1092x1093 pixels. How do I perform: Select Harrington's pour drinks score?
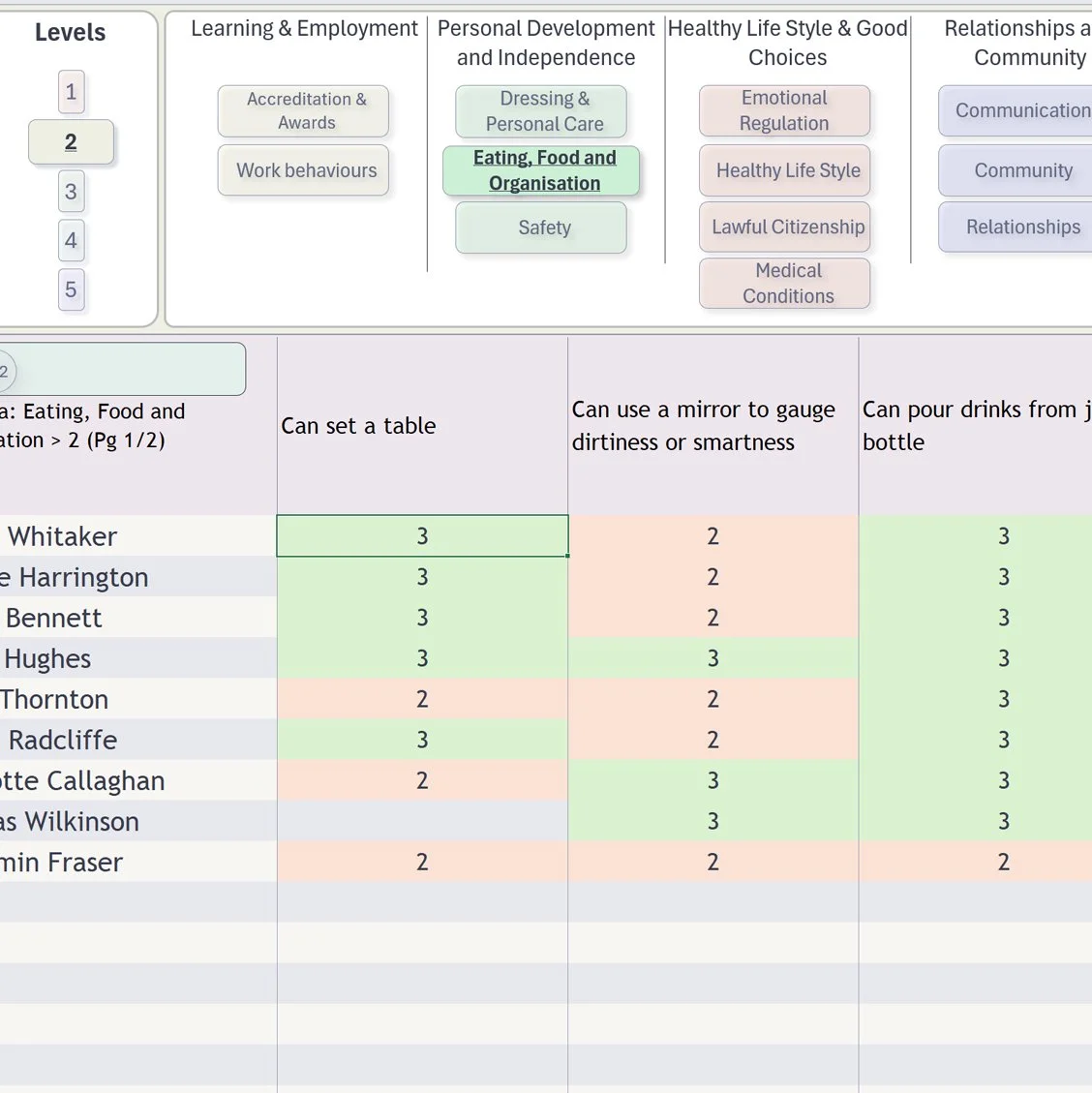pyautogui.click(x=976, y=577)
